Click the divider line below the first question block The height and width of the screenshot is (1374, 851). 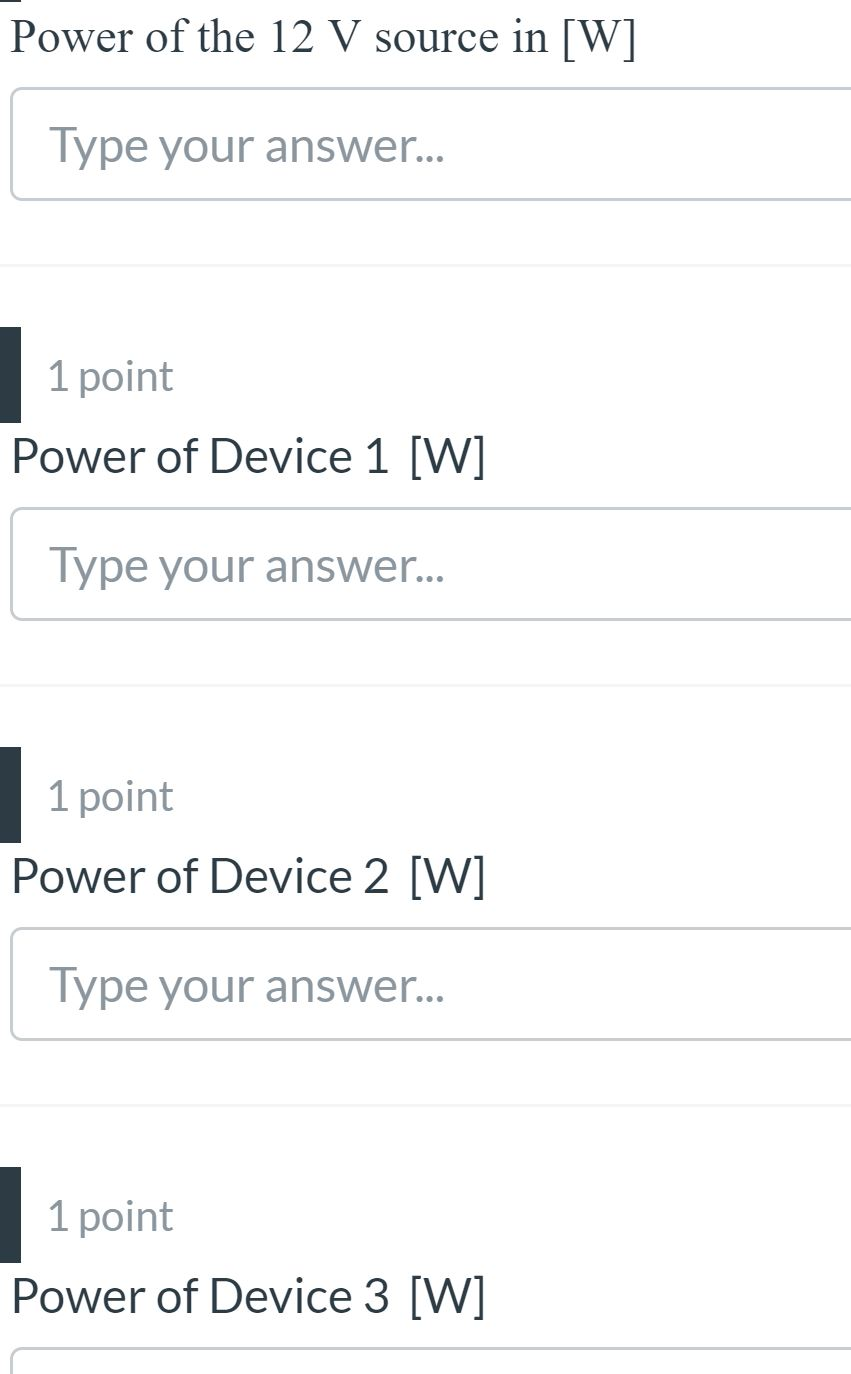(x=425, y=266)
